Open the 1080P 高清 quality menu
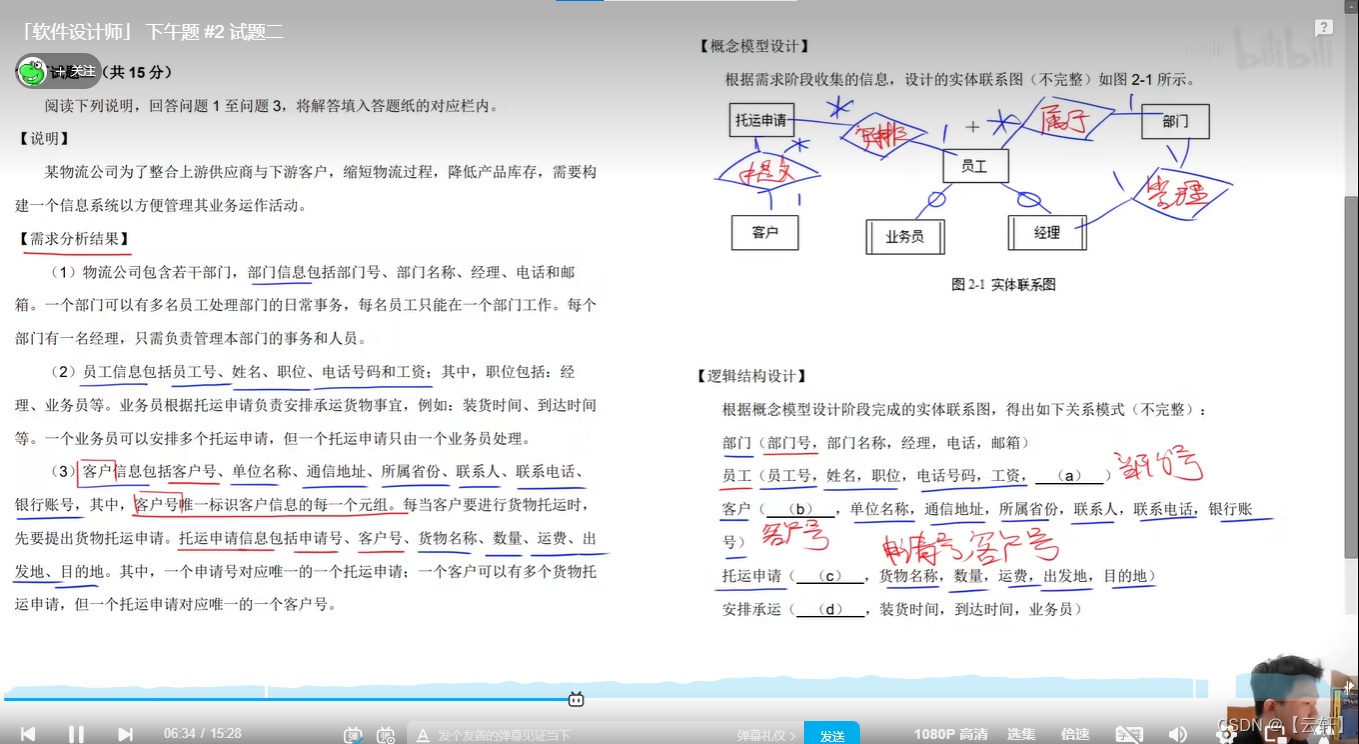The image size is (1359, 744). pos(950,734)
